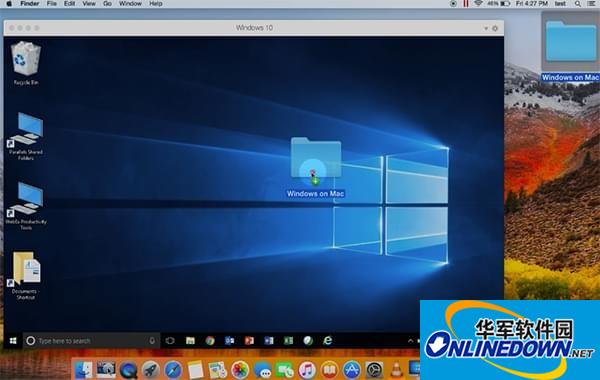The height and width of the screenshot is (380, 600).
Task: Launch Internet Explorer from Windows taskbar
Action: [x=328, y=341]
